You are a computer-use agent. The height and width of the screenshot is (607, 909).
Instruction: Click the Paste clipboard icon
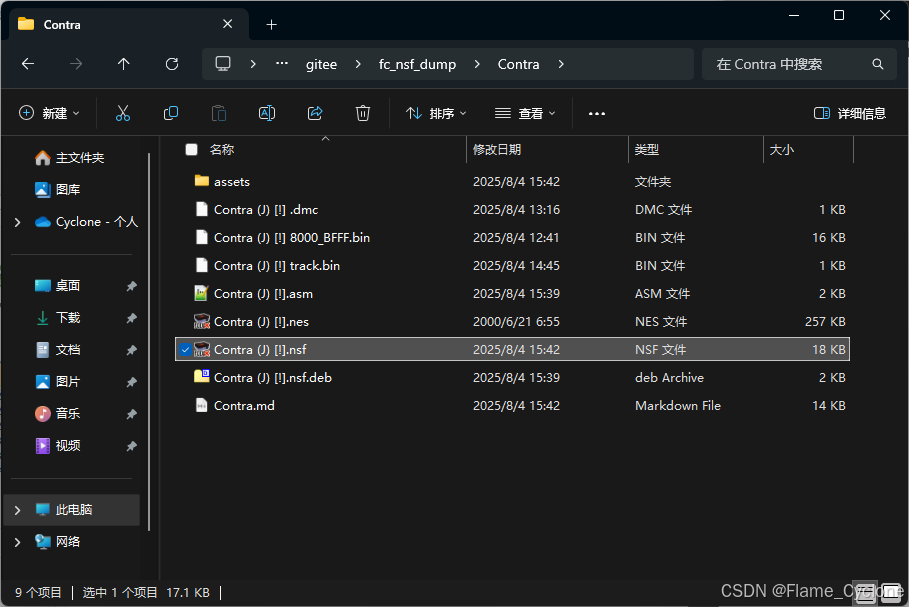pos(219,113)
